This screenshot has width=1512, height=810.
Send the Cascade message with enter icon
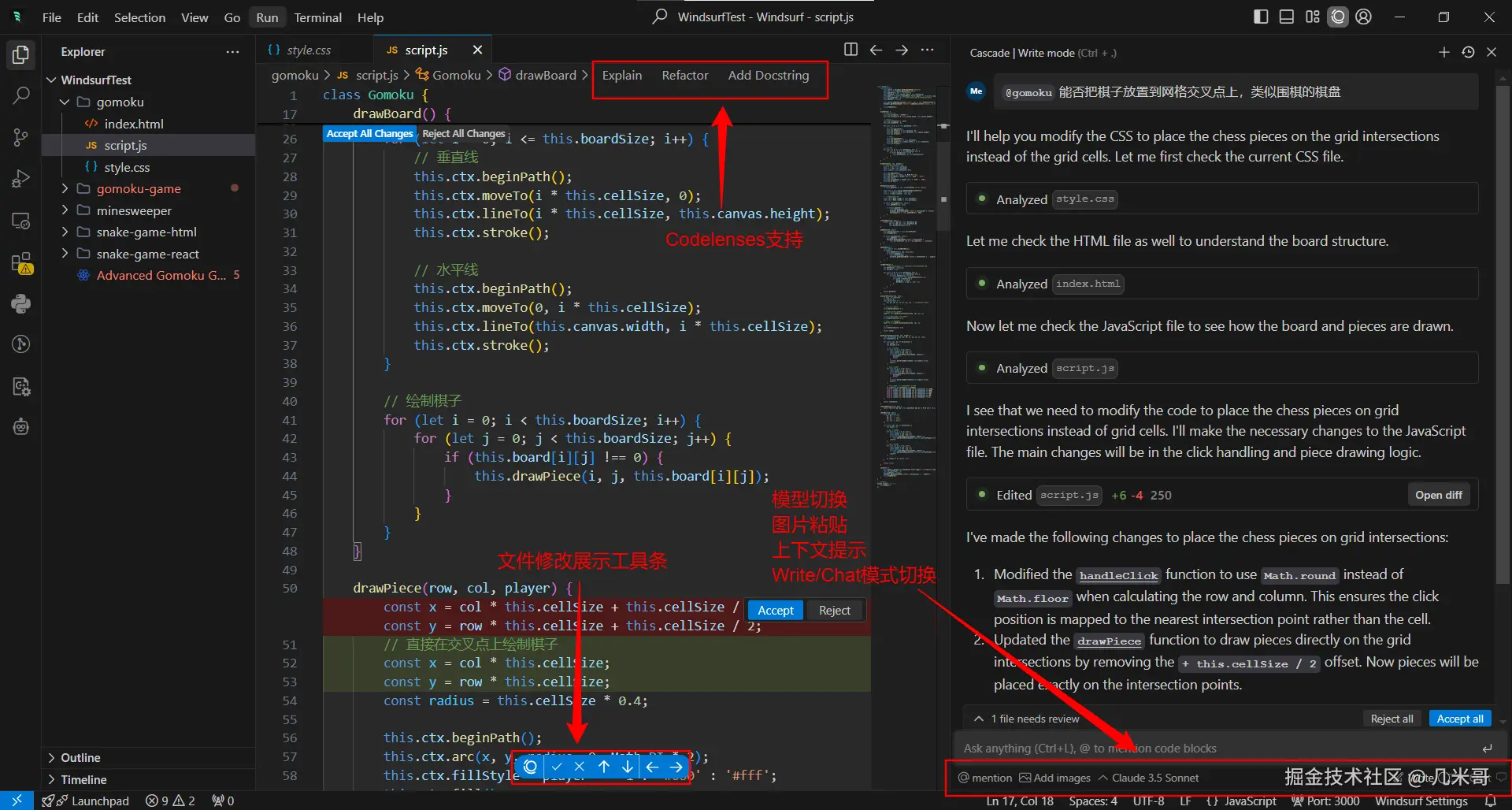coord(1487,749)
